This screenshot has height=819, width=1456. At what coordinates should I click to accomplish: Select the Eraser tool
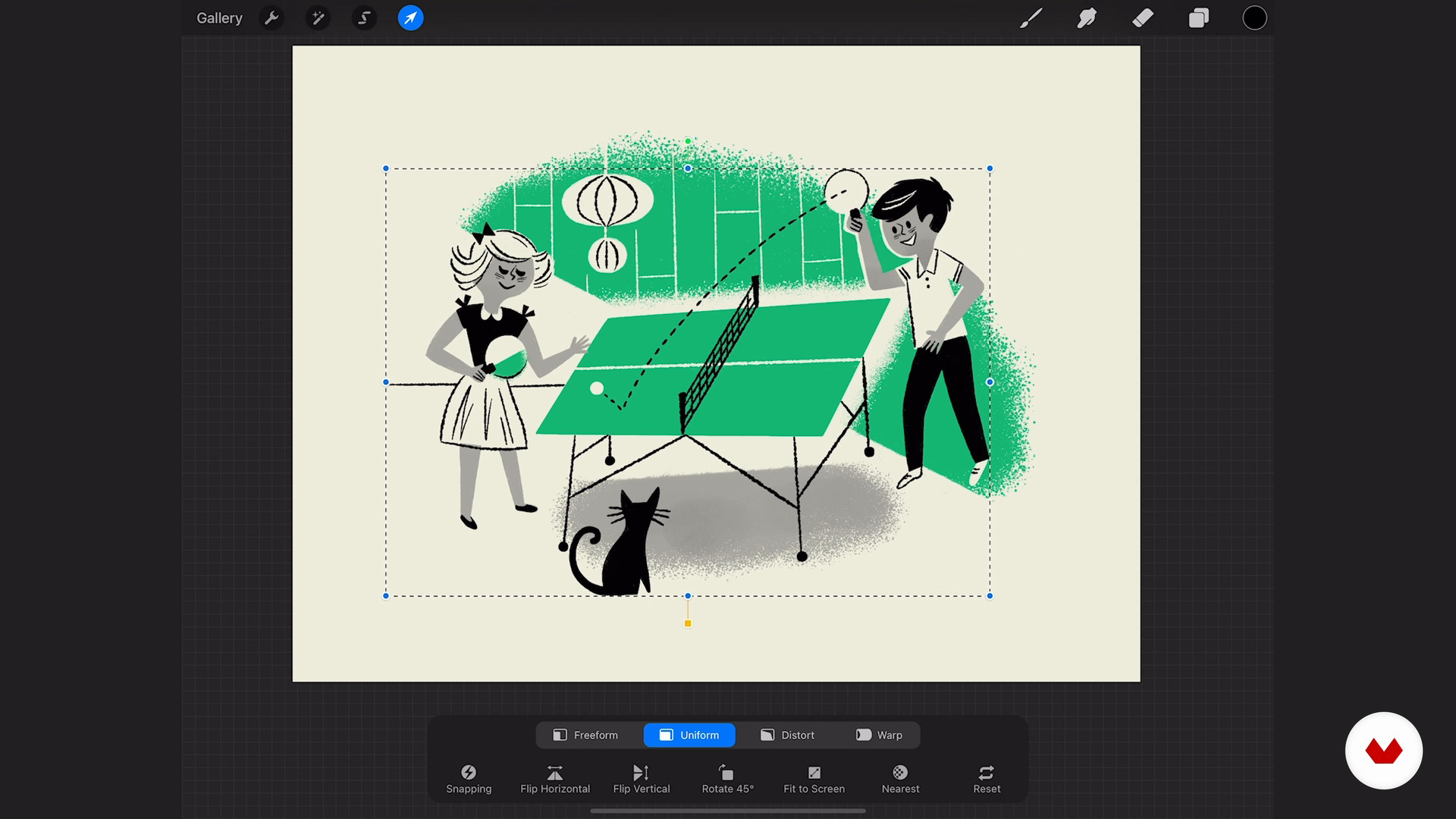[x=1143, y=18]
